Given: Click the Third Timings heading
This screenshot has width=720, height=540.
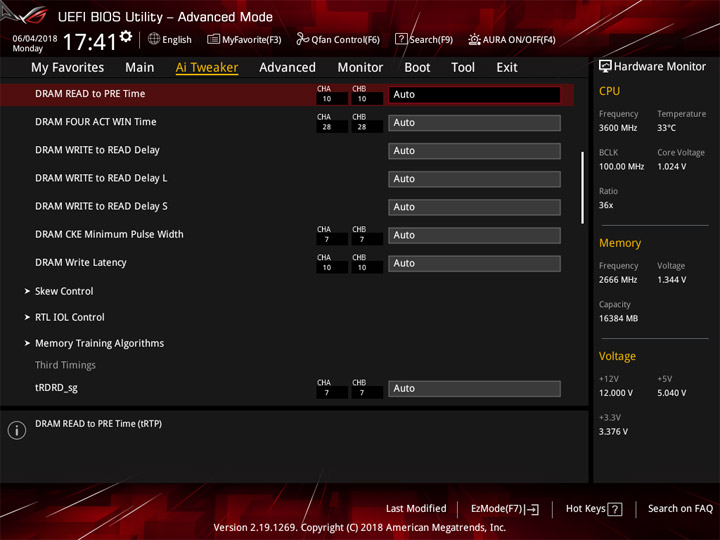Looking at the screenshot, I should [x=65, y=365].
